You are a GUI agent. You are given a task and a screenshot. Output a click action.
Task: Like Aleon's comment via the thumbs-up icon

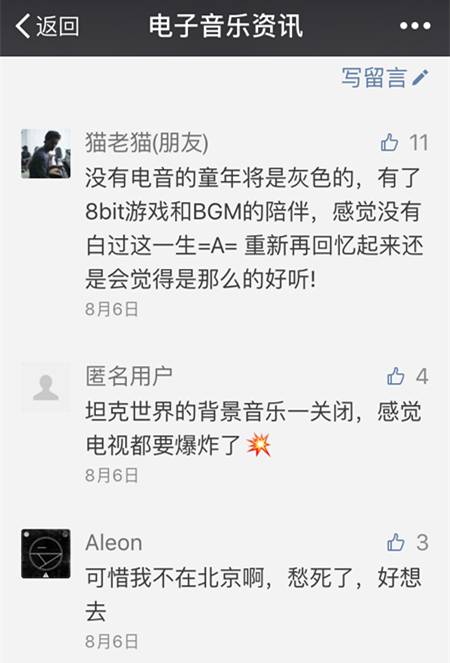[x=395, y=542]
